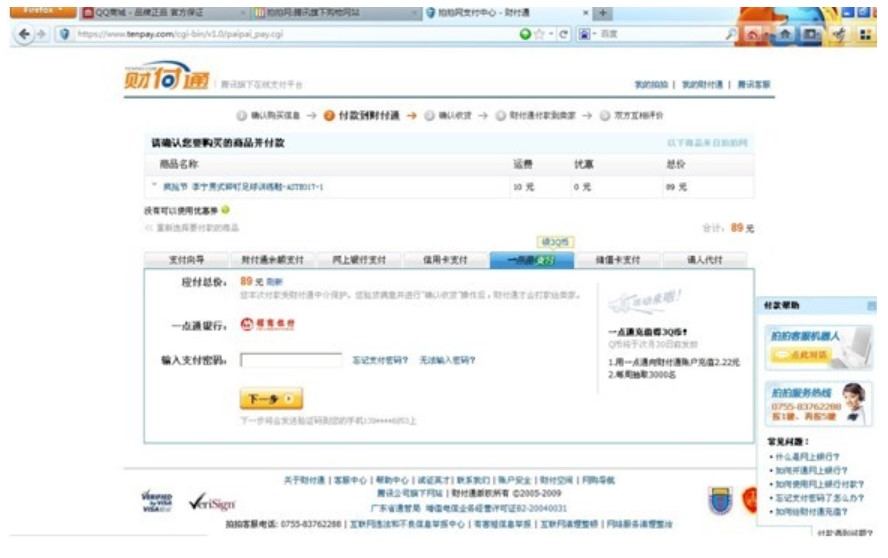
Task: Select the 支付向导 payment tab
Action: pos(186,259)
